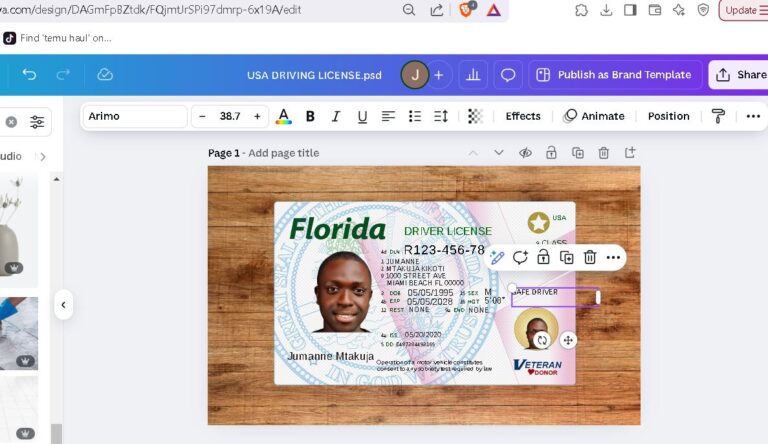Open the TikTok temu haul bookmark
The image size is (768, 444).
[x=58, y=38]
